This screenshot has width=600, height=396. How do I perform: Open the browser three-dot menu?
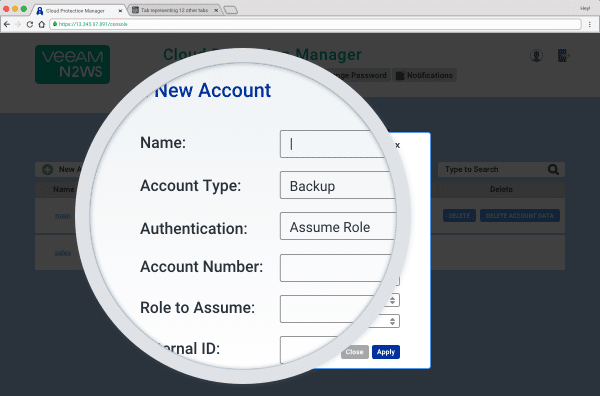[x=590, y=24]
